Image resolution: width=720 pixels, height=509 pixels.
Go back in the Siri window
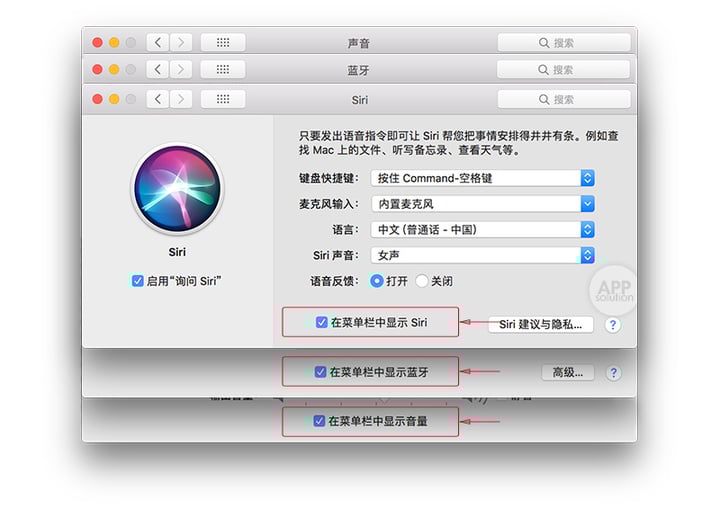158,99
